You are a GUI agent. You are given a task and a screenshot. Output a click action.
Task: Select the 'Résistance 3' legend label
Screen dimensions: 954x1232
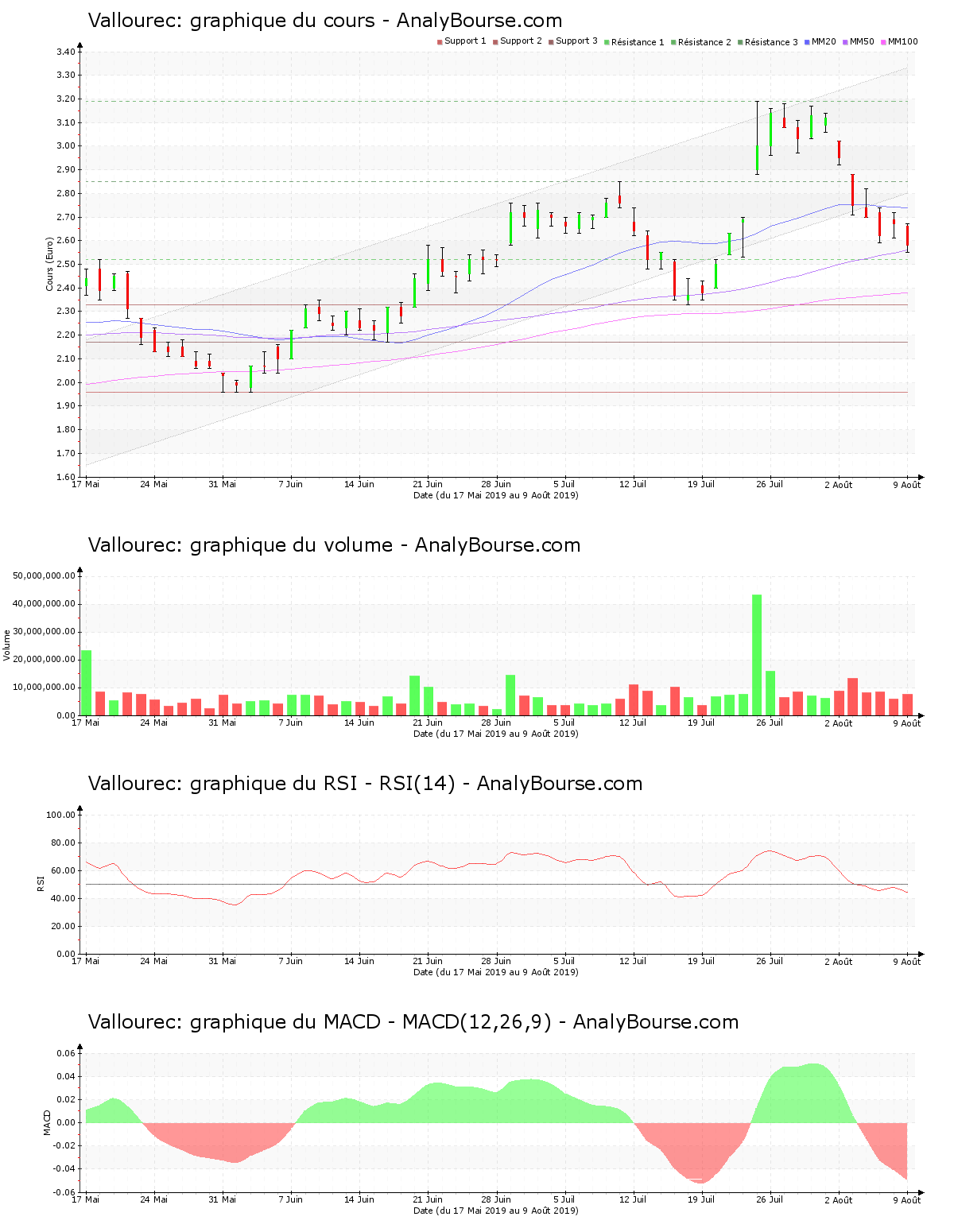pos(771,42)
